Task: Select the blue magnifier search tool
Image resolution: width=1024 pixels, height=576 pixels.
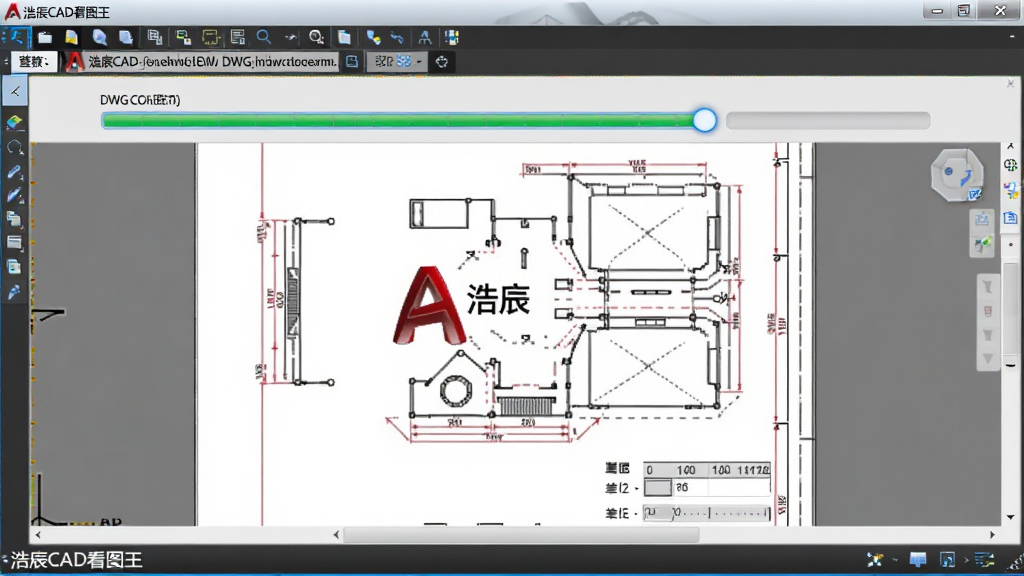Action: pos(264,37)
